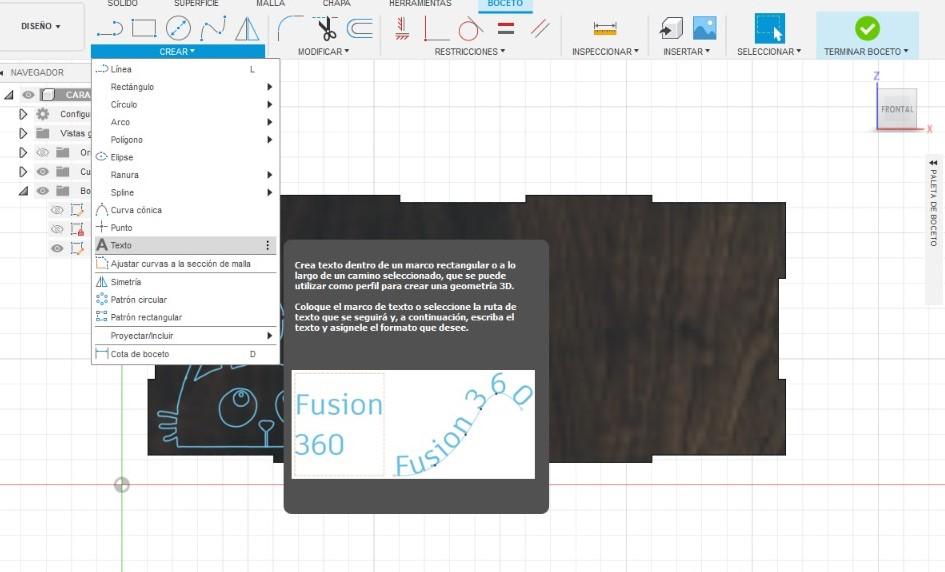Apply the perpendicular constraint icon
The image size is (945, 572).
tap(436, 28)
